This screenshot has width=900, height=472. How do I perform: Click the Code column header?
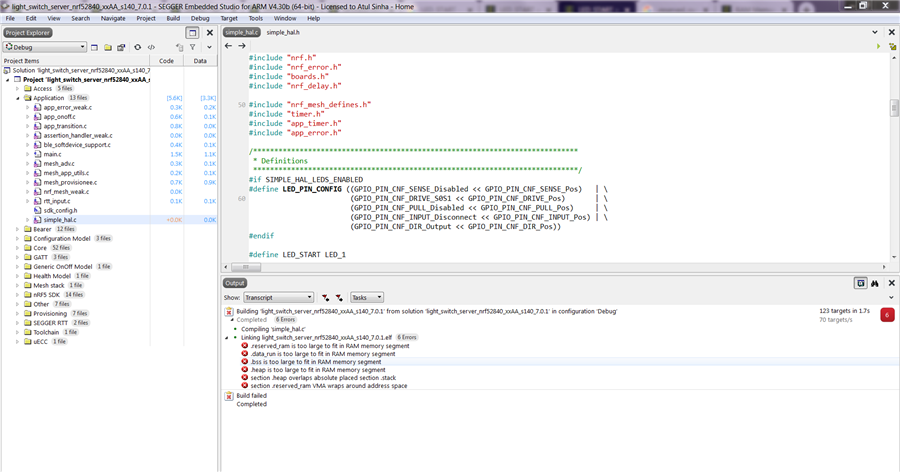166,60
